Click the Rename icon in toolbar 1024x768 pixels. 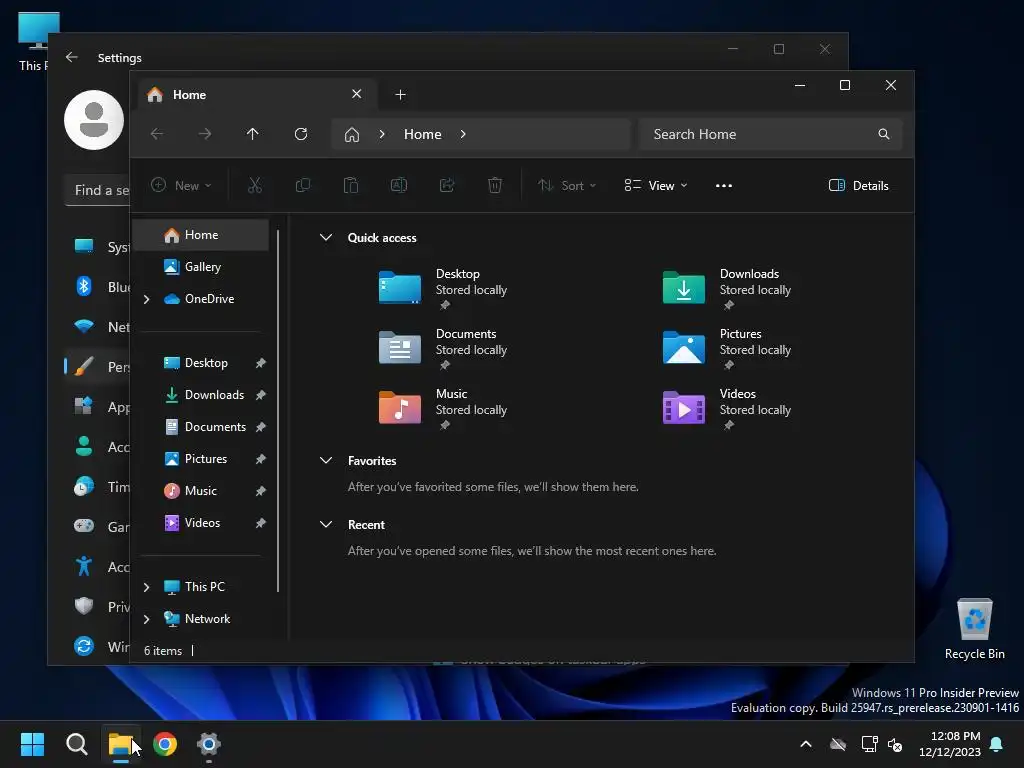[399, 185]
